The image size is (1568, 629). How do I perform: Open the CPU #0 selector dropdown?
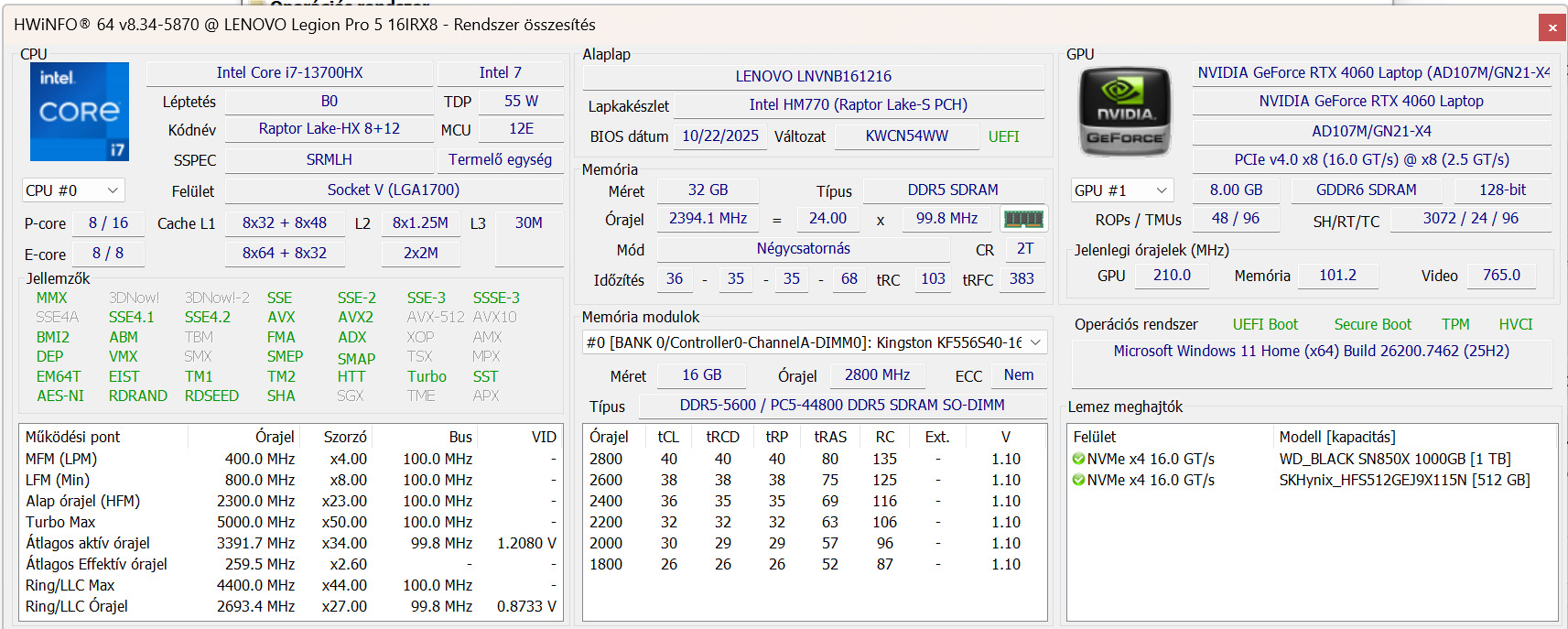(73, 190)
